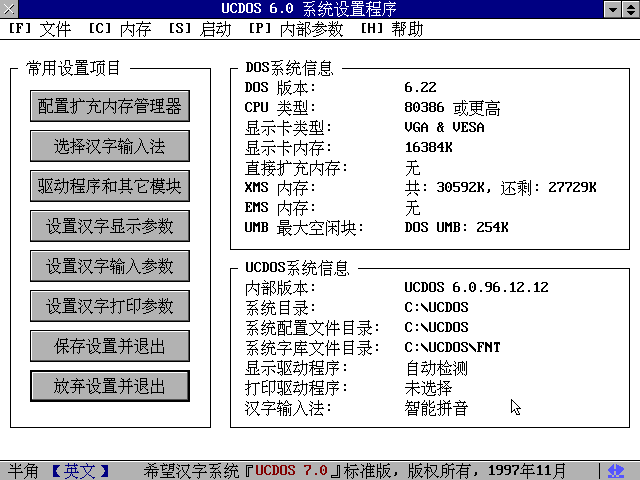Click the up-arrow maximize button in title bar
Image resolution: width=640 pixels, height=480 pixels.
629,10
